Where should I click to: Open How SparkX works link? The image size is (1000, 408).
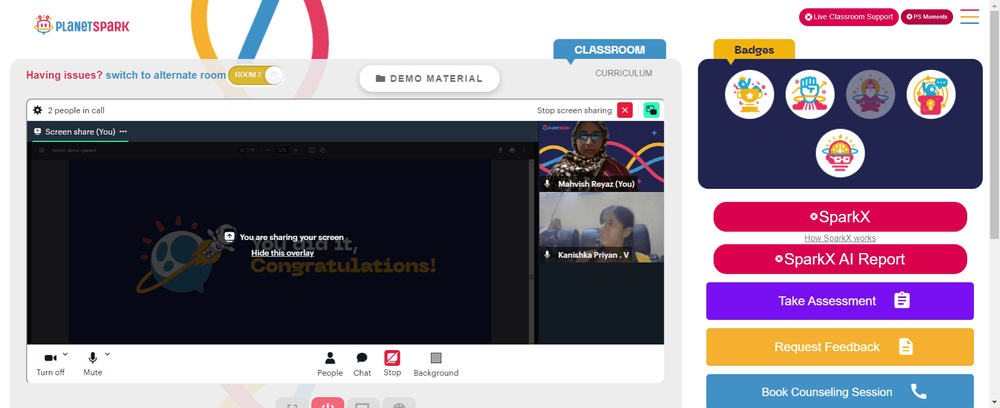point(840,238)
